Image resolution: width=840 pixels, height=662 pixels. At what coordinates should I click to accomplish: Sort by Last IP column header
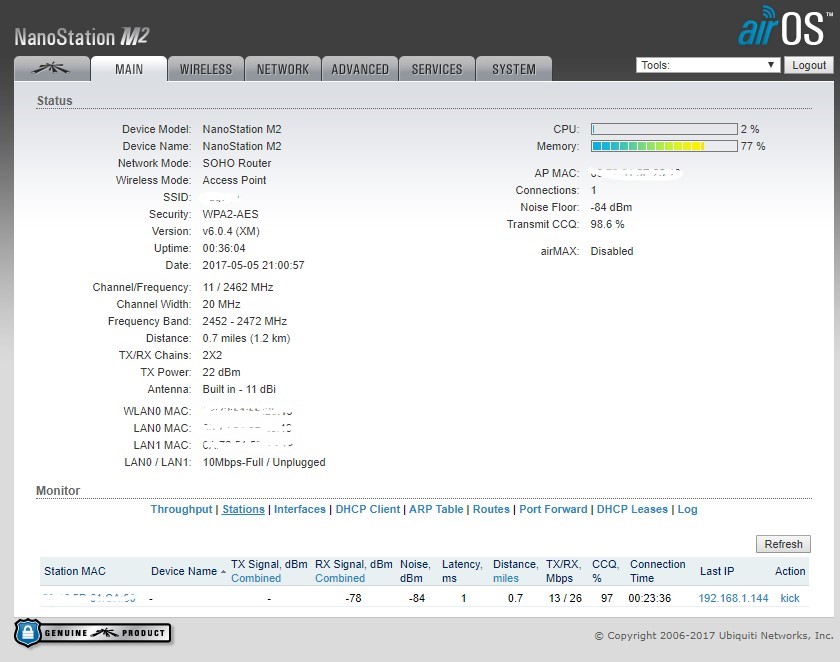pos(717,571)
